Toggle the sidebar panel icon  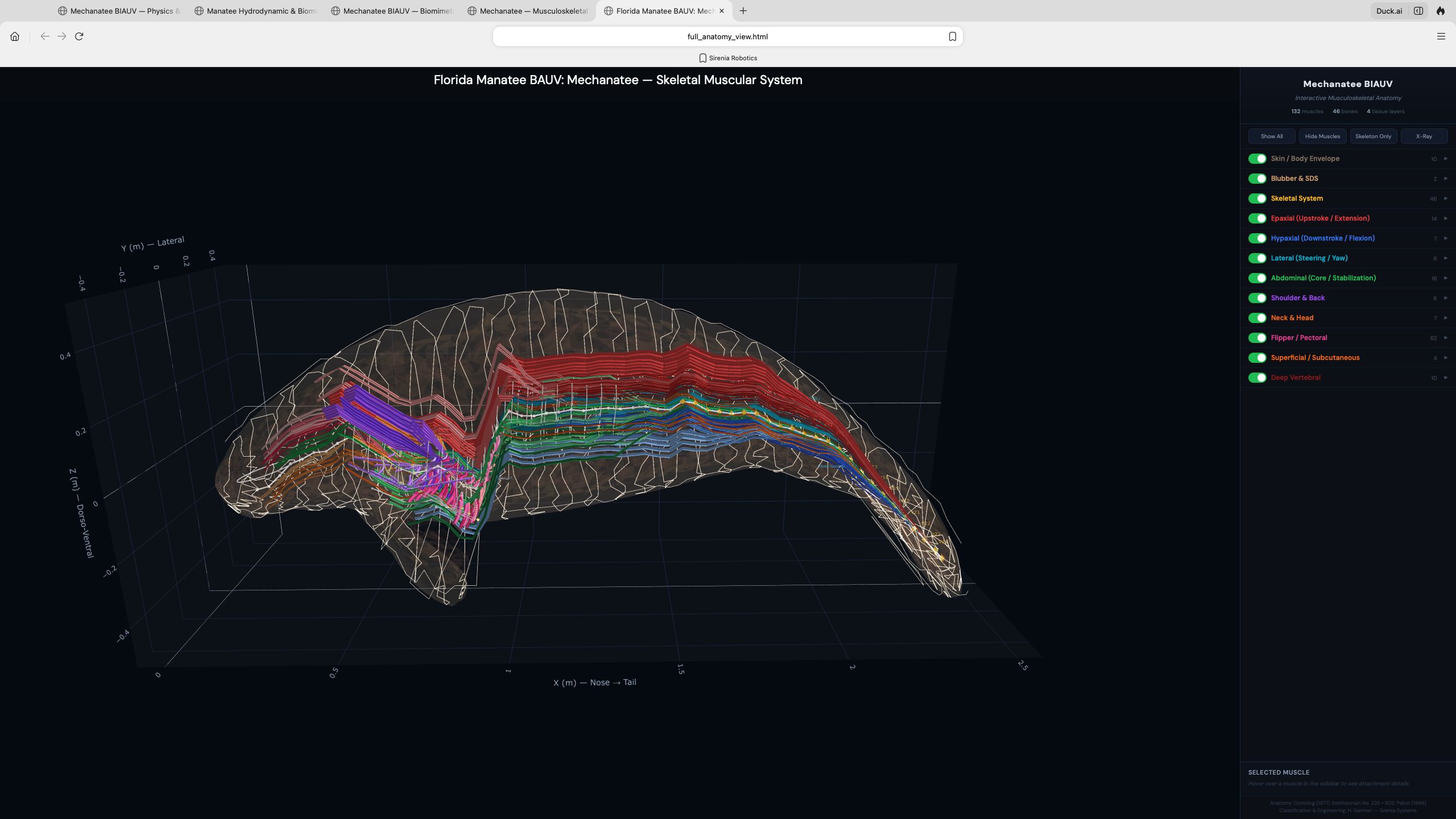(1418, 11)
